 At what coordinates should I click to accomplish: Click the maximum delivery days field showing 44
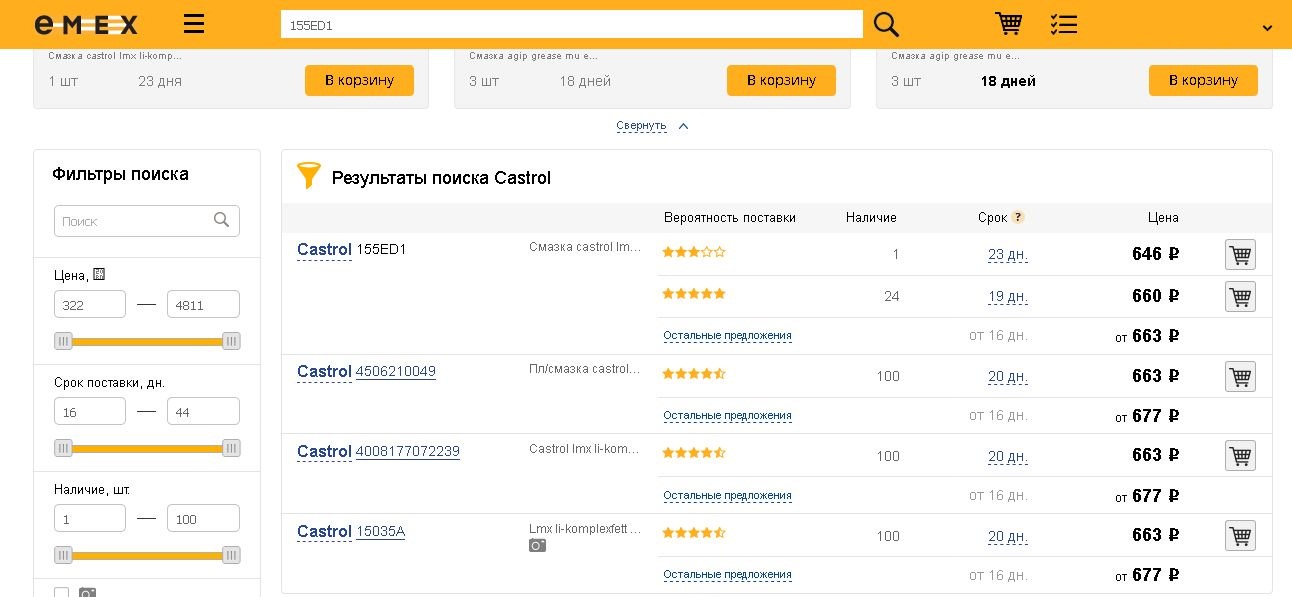click(203, 411)
